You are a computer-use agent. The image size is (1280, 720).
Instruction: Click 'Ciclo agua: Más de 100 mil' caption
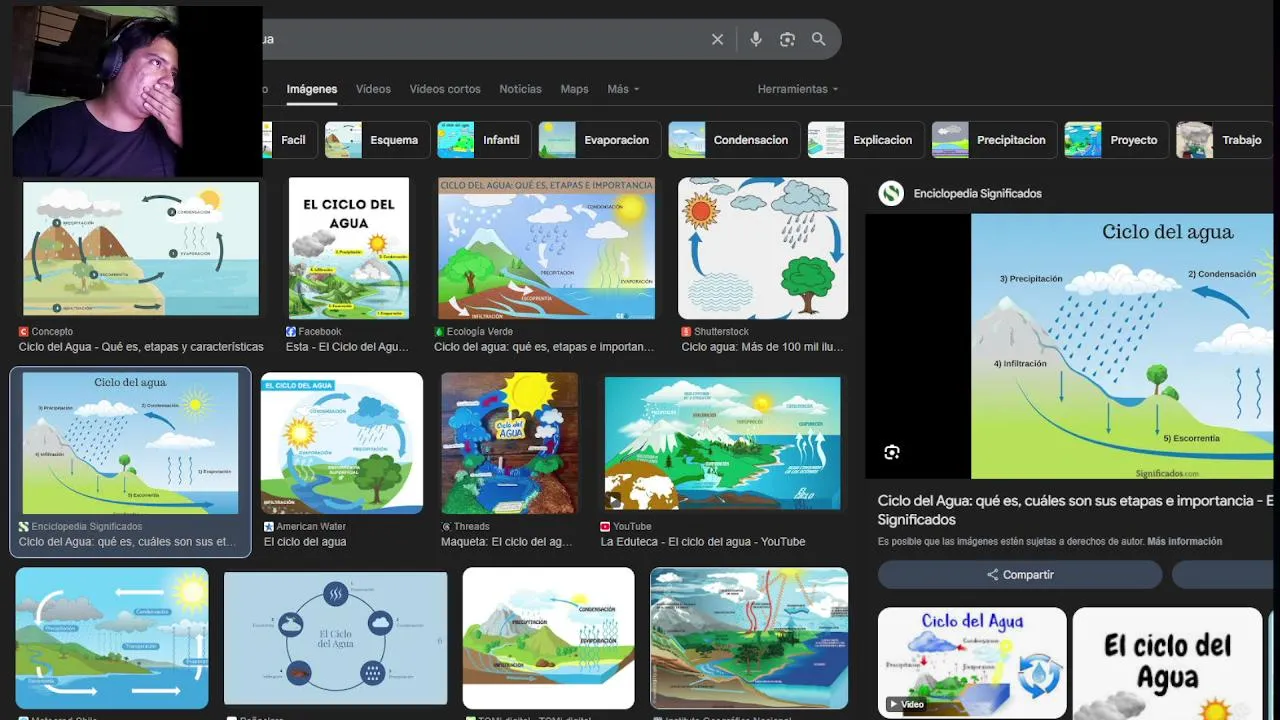click(x=762, y=347)
